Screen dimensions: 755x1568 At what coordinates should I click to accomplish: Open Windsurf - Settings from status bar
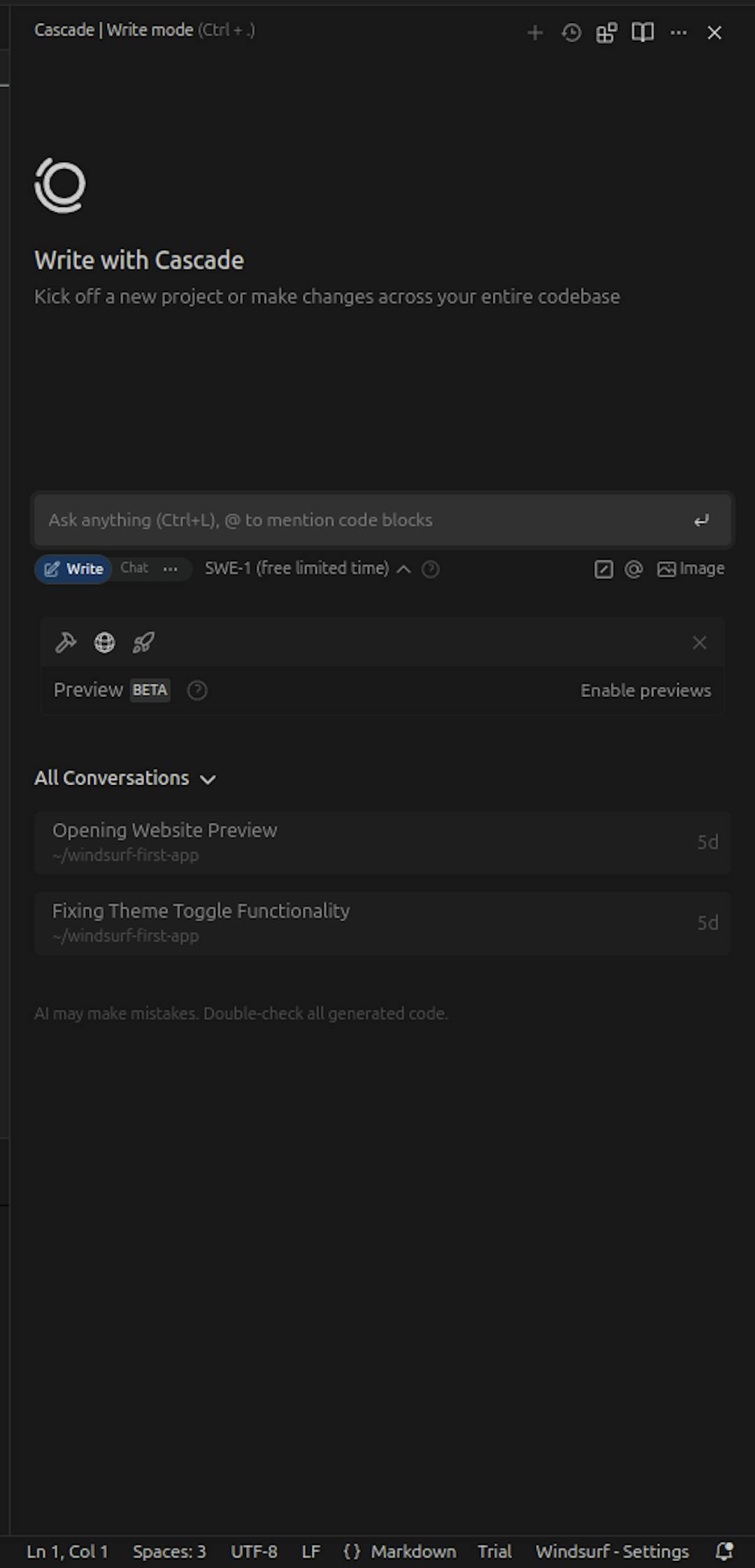click(x=612, y=1552)
